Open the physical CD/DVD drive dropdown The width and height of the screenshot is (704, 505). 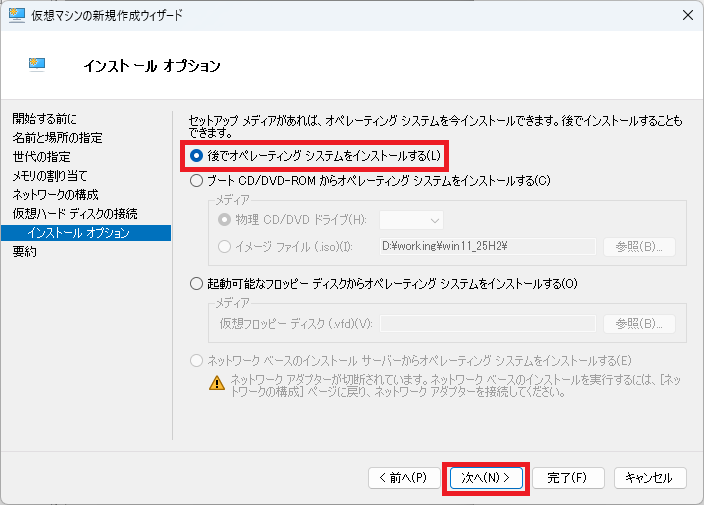click(411, 220)
